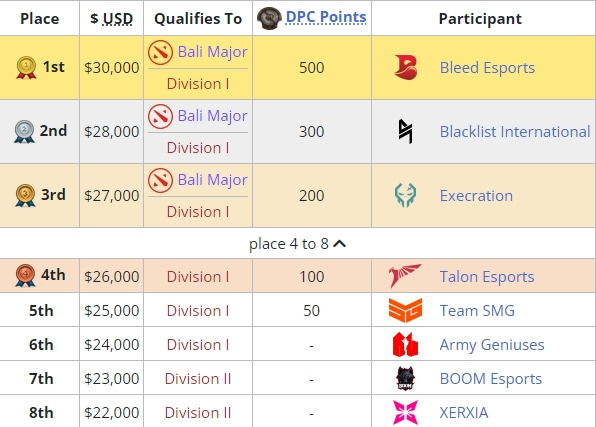Image resolution: width=596 pixels, height=427 pixels.
Task: Open the DPC Points header link
Action: pos(326,17)
